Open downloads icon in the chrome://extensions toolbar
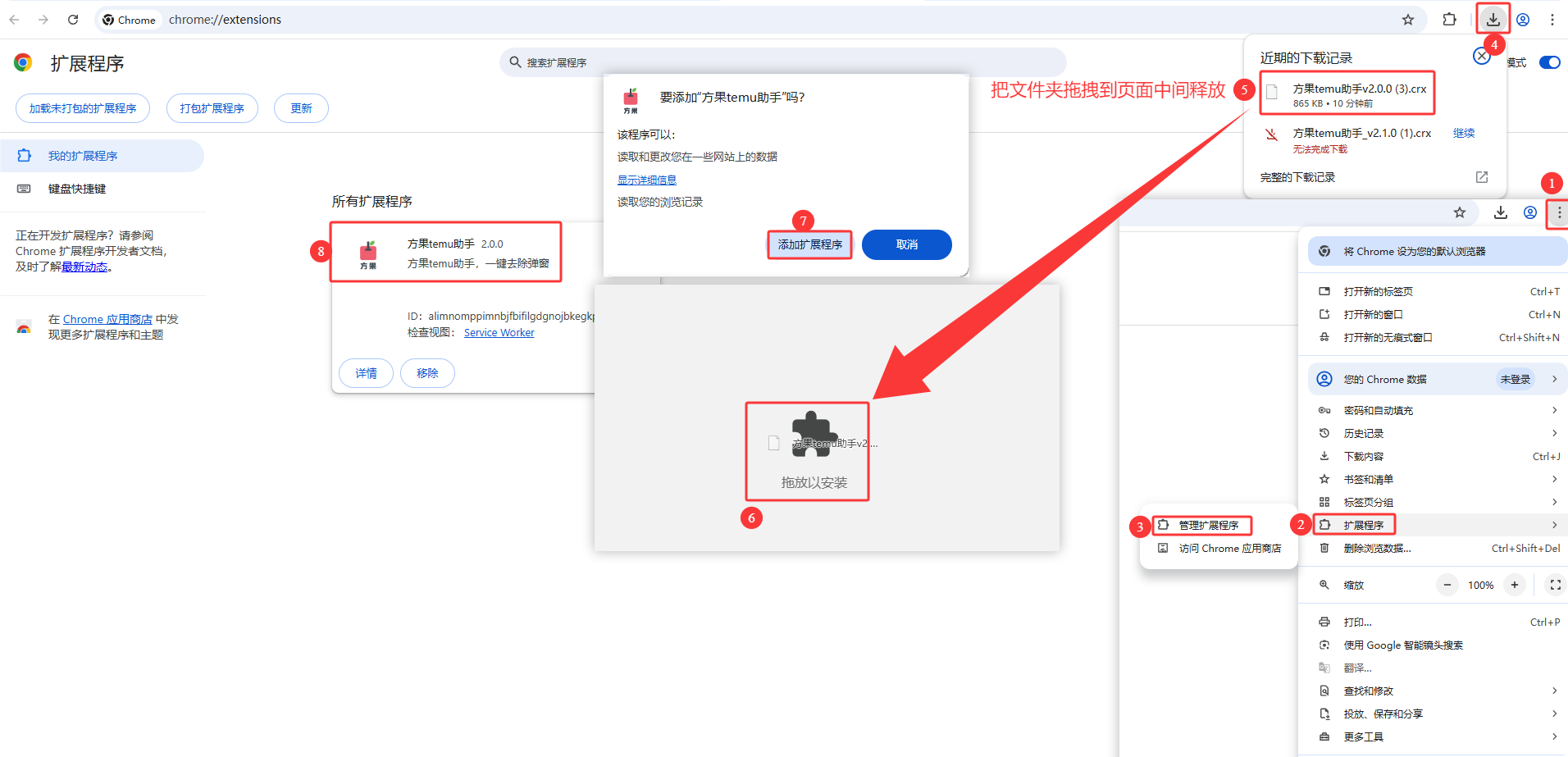 [1493, 19]
